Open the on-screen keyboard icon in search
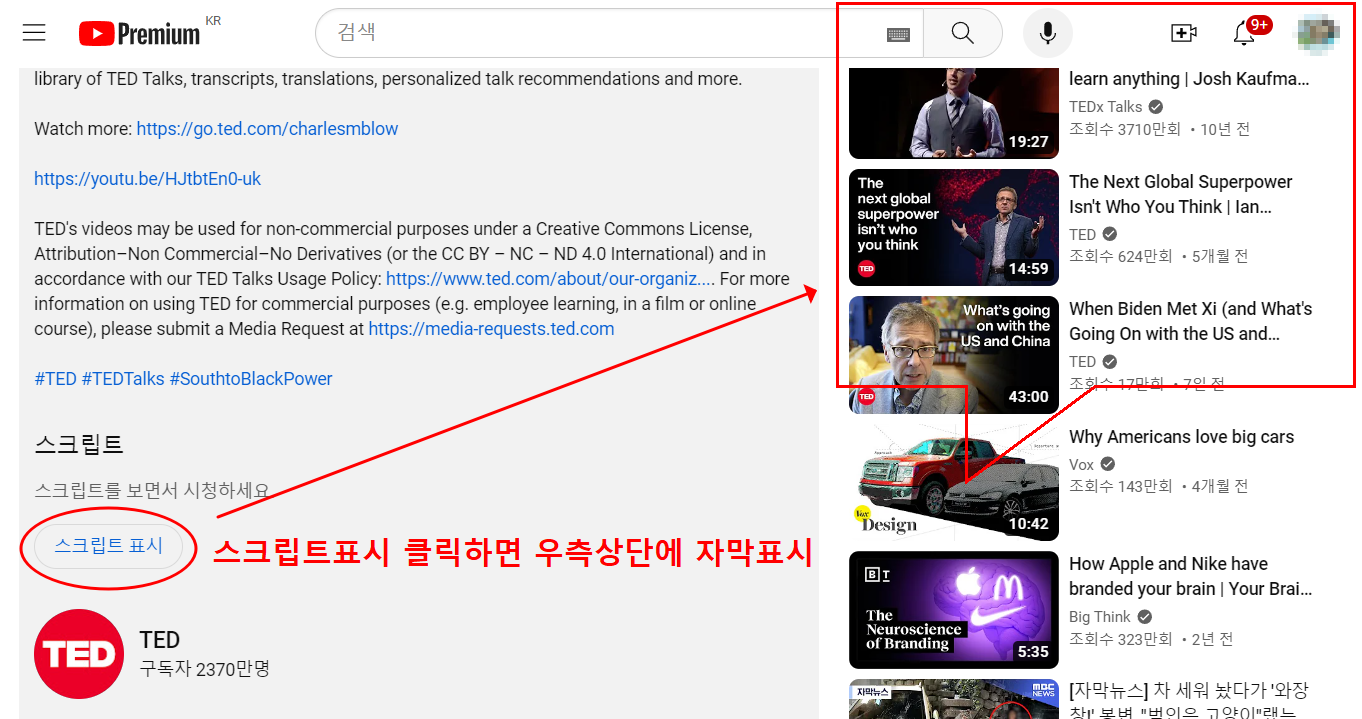The height and width of the screenshot is (719, 1362). [898, 35]
